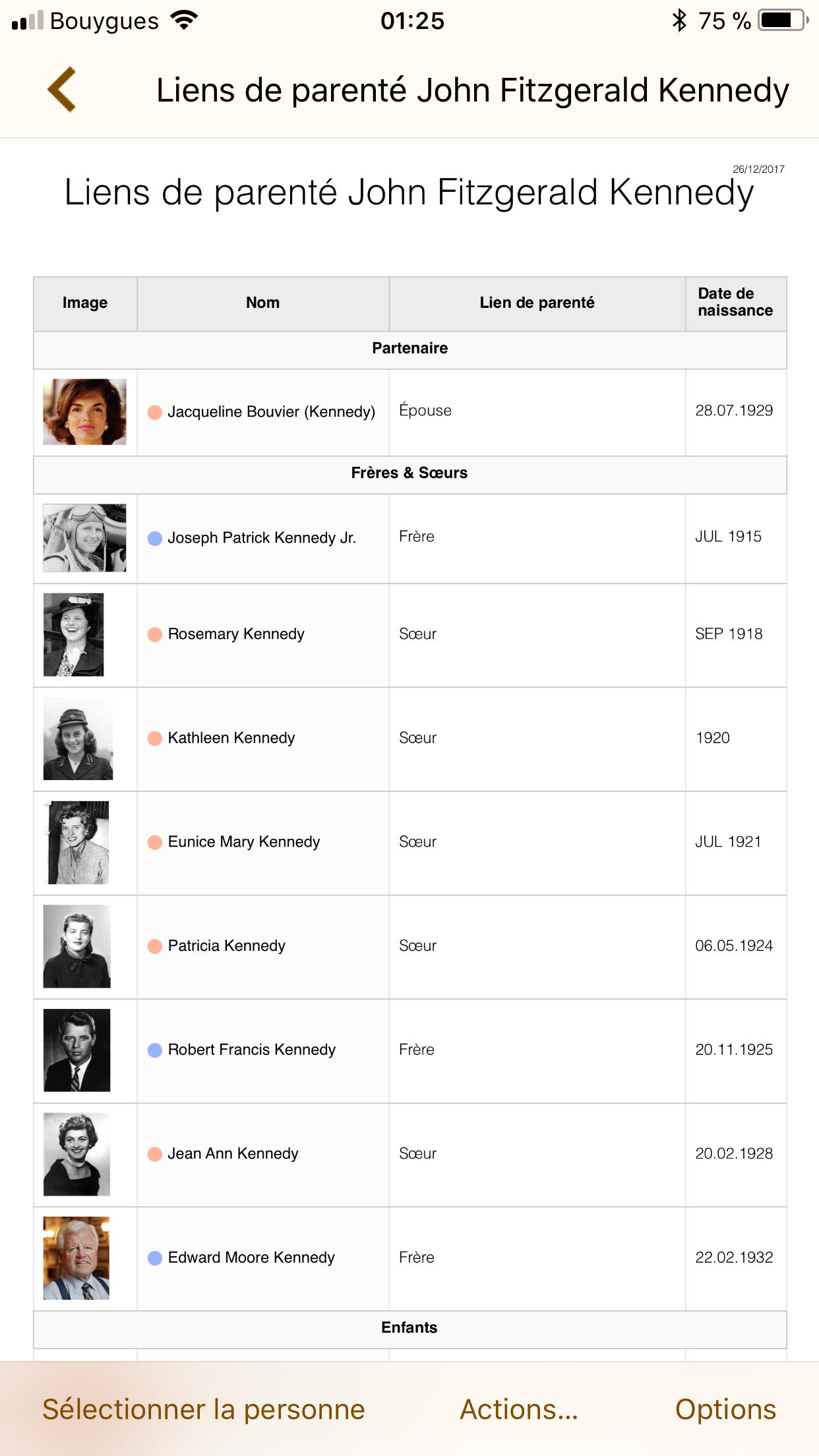Tap Sélectionner la personne button
The width and height of the screenshot is (819, 1456).
[x=204, y=1409]
